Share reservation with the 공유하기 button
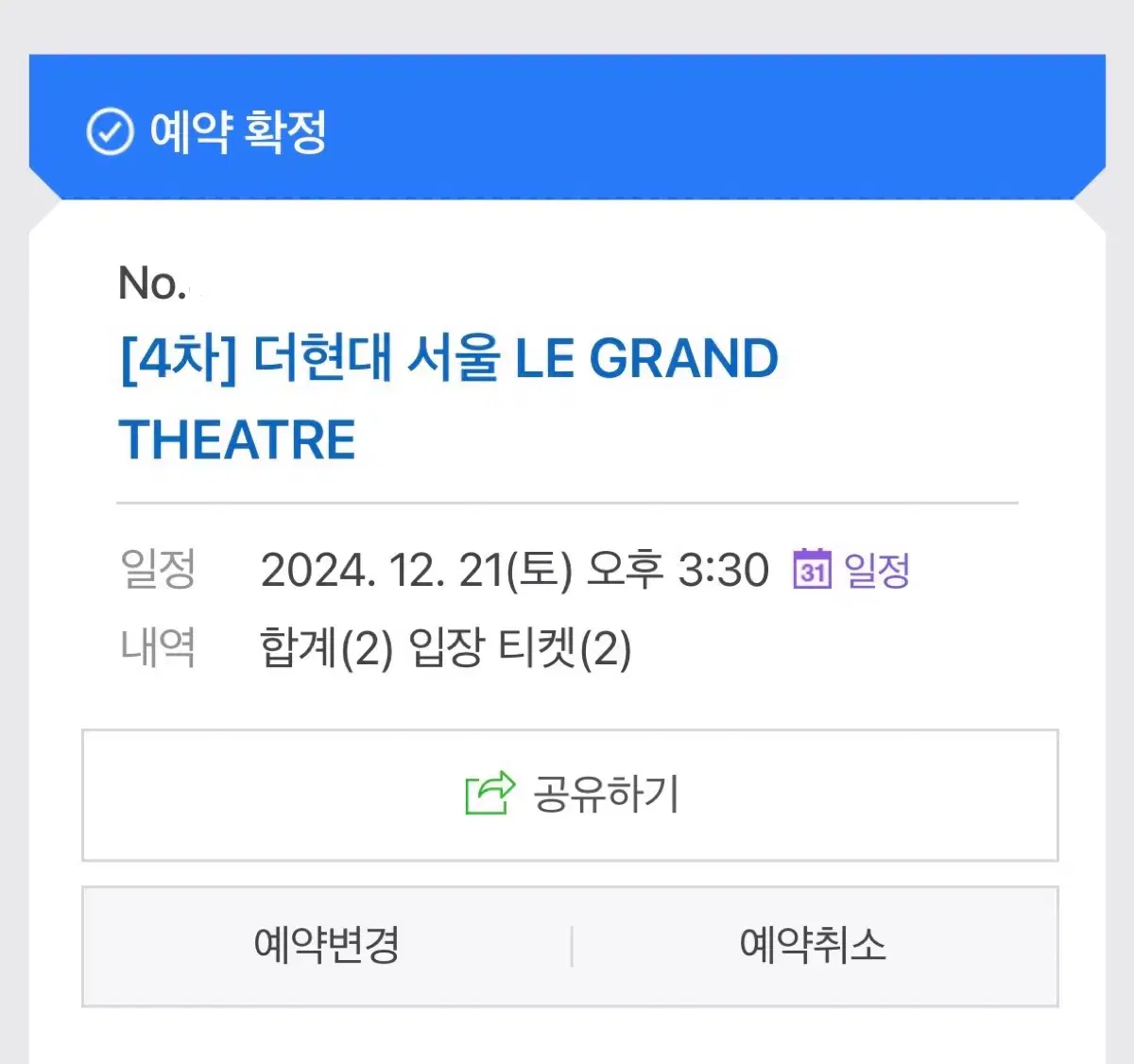Image resolution: width=1134 pixels, height=1064 pixels. [x=570, y=795]
